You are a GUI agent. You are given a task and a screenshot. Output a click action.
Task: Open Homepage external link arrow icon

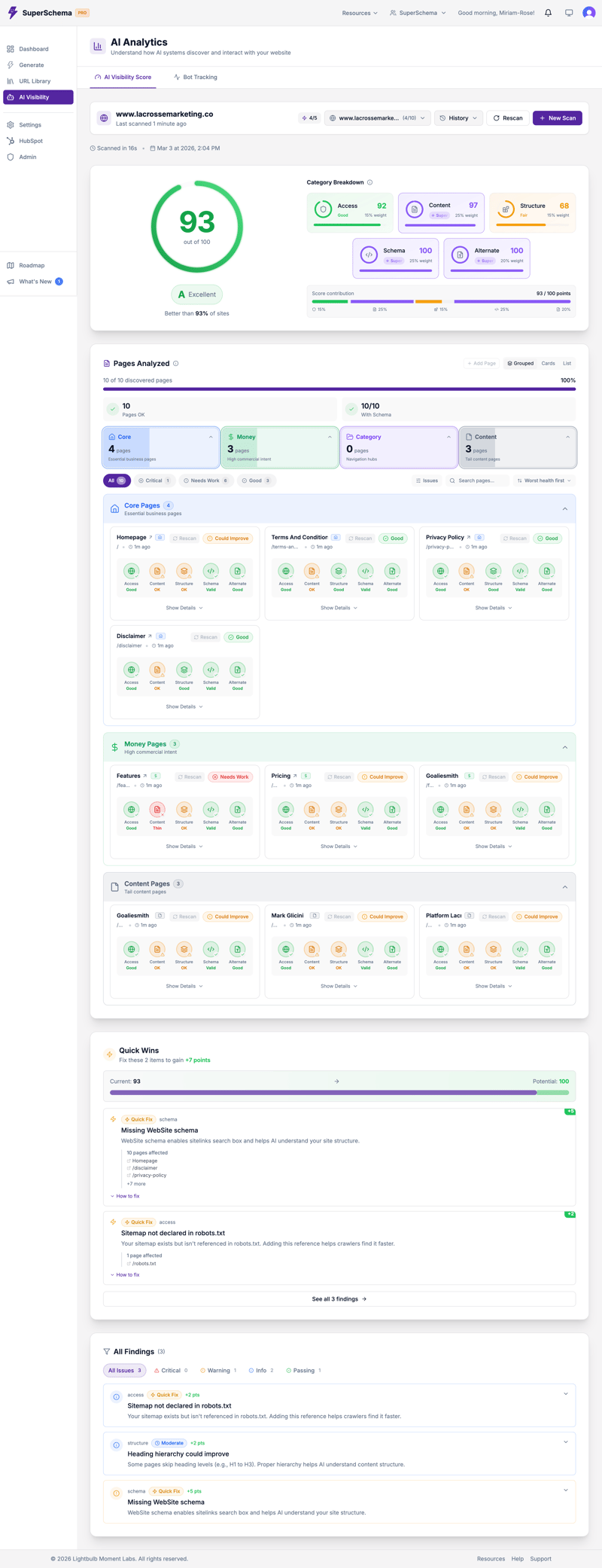pyautogui.click(x=150, y=538)
